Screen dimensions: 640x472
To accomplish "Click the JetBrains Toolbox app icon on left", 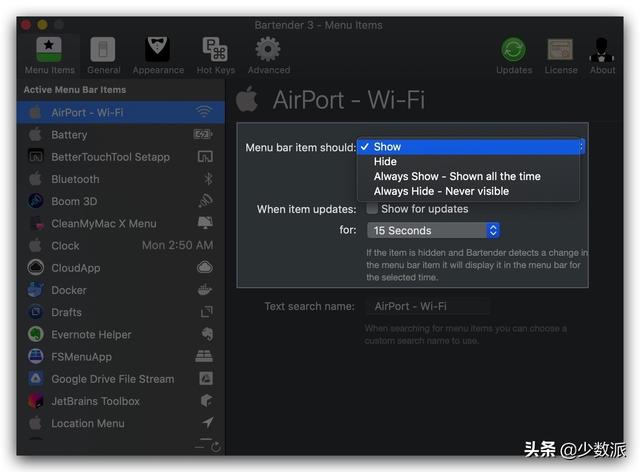I will pos(36,401).
